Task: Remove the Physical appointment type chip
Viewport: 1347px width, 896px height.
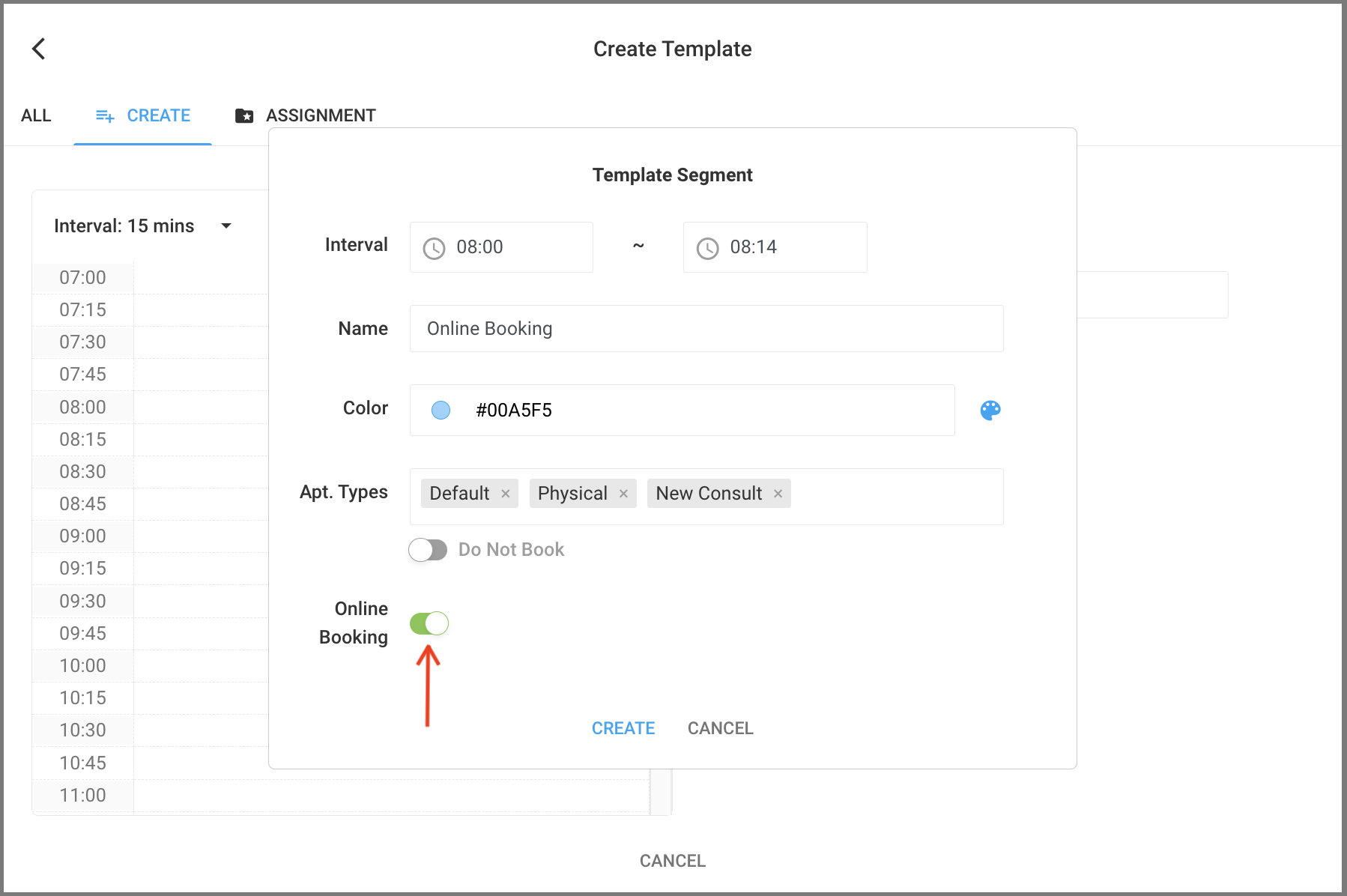Action: pyautogui.click(x=623, y=494)
